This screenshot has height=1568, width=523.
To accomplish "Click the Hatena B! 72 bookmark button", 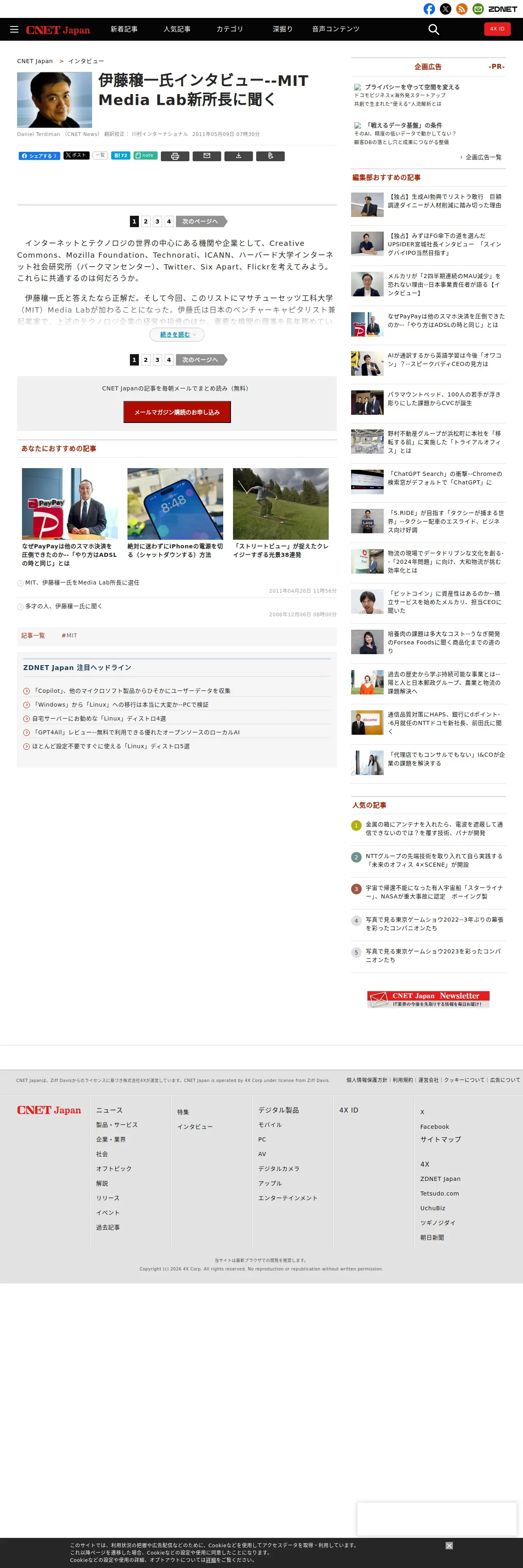I will pos(121,155).
